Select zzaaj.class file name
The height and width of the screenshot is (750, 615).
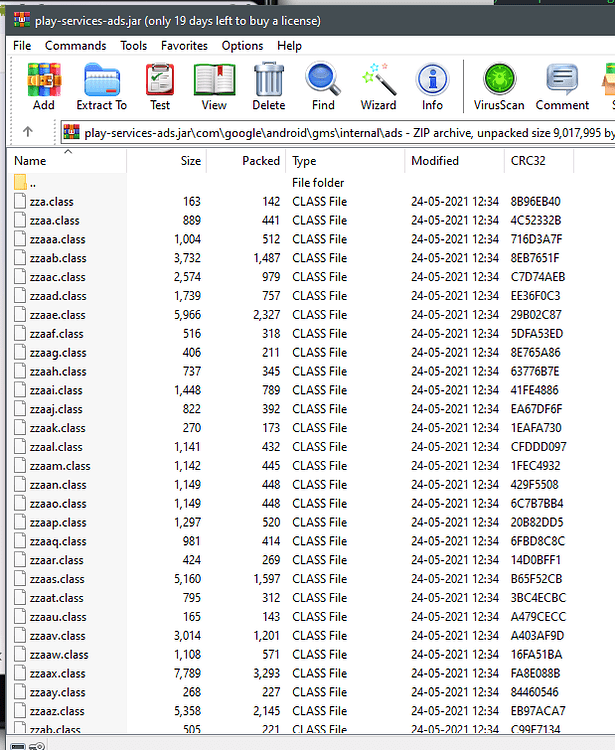tap(56, 409)
